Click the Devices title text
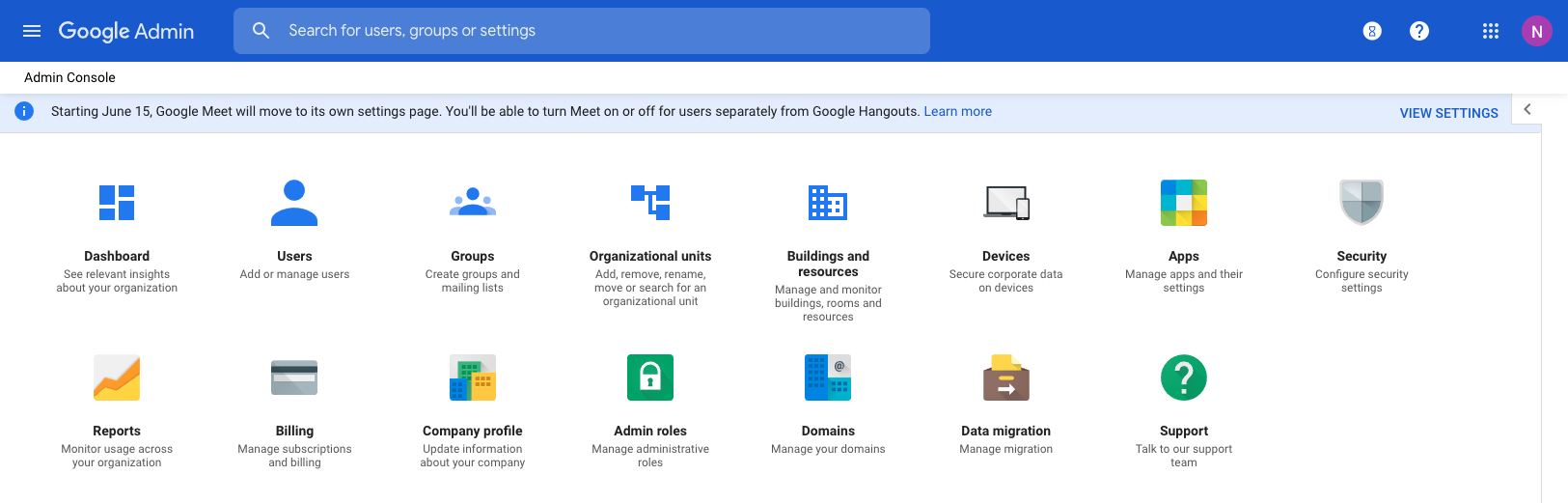 [x=1006, y=256]
